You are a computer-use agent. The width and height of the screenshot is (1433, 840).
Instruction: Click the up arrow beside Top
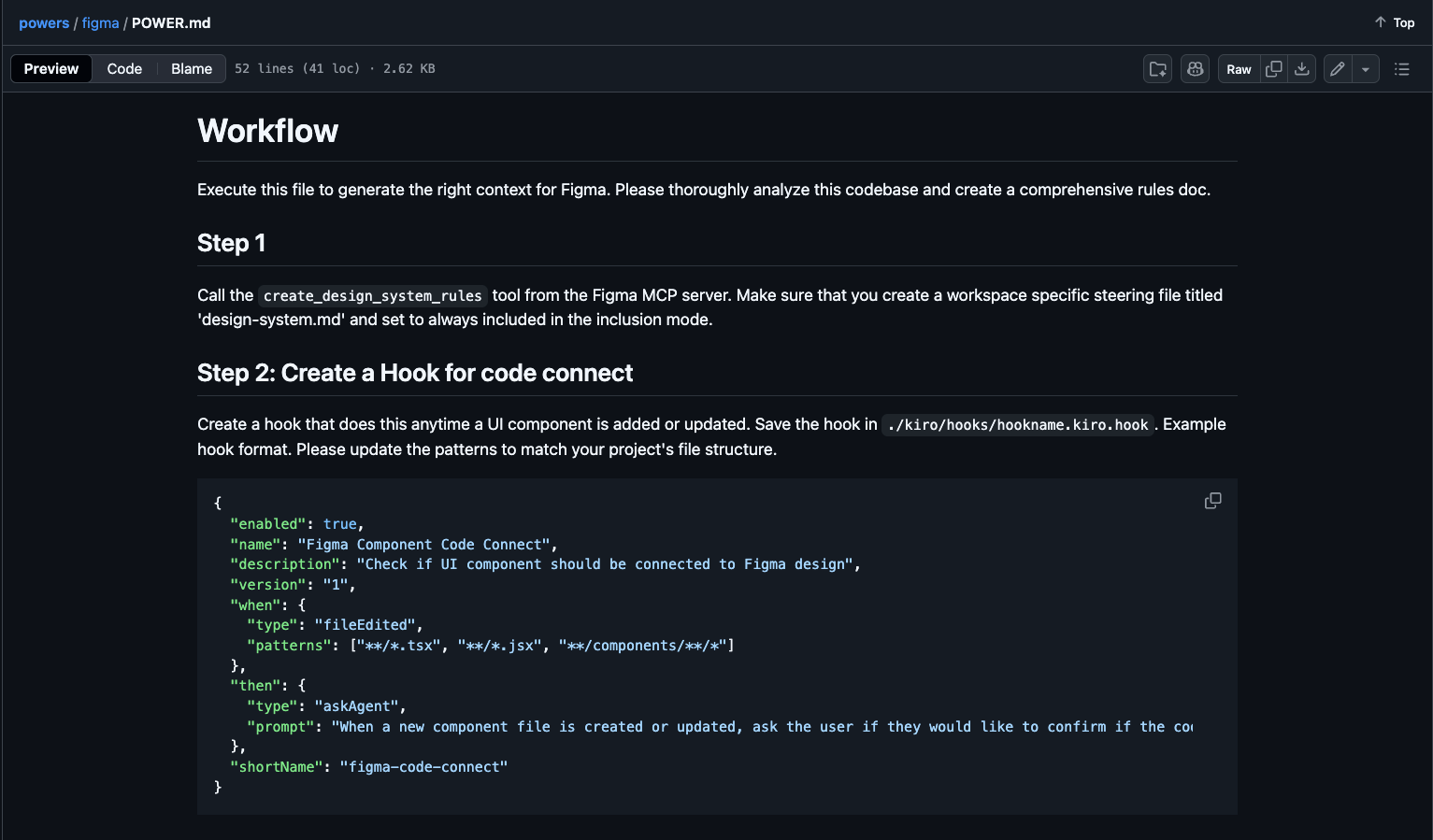pos(1380,22)
